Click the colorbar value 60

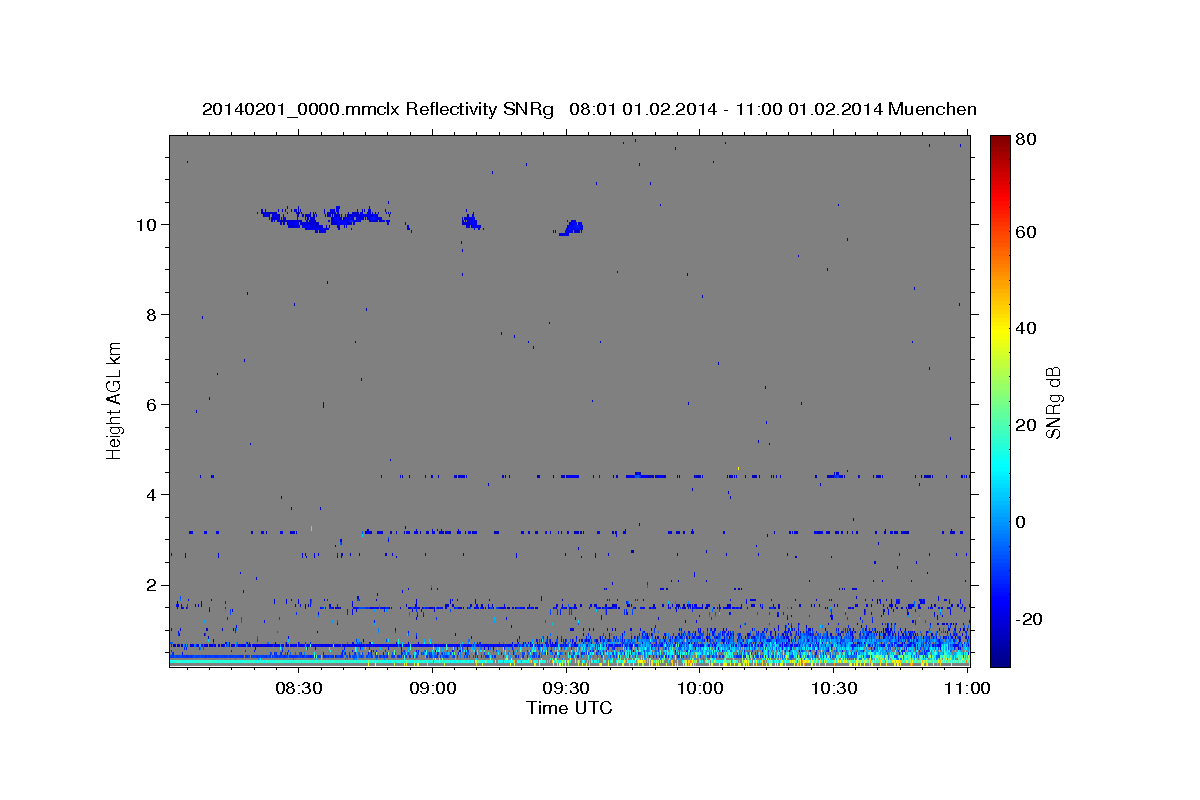click(x=1026, y=232)
